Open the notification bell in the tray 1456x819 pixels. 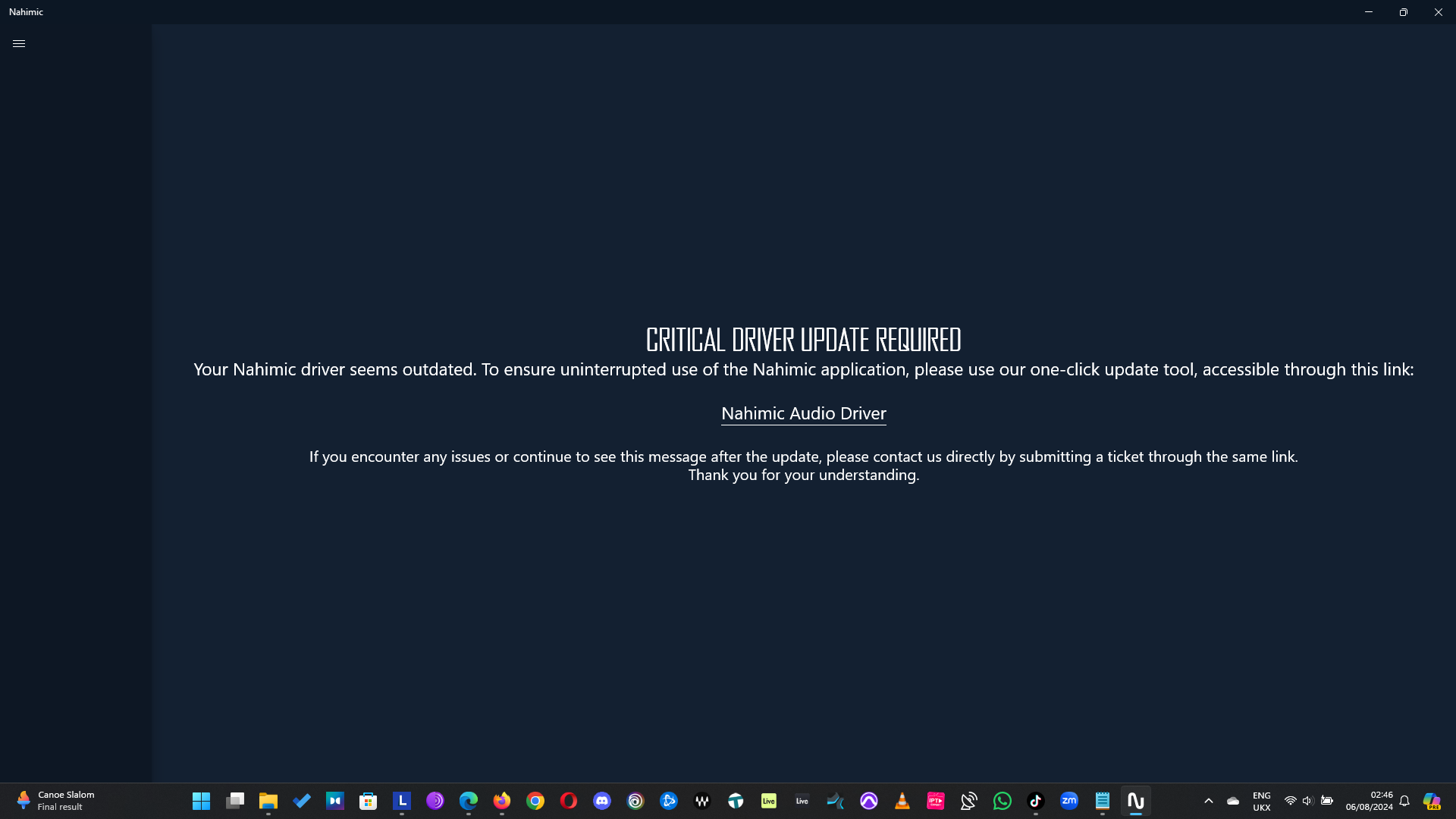(1404, 801)
